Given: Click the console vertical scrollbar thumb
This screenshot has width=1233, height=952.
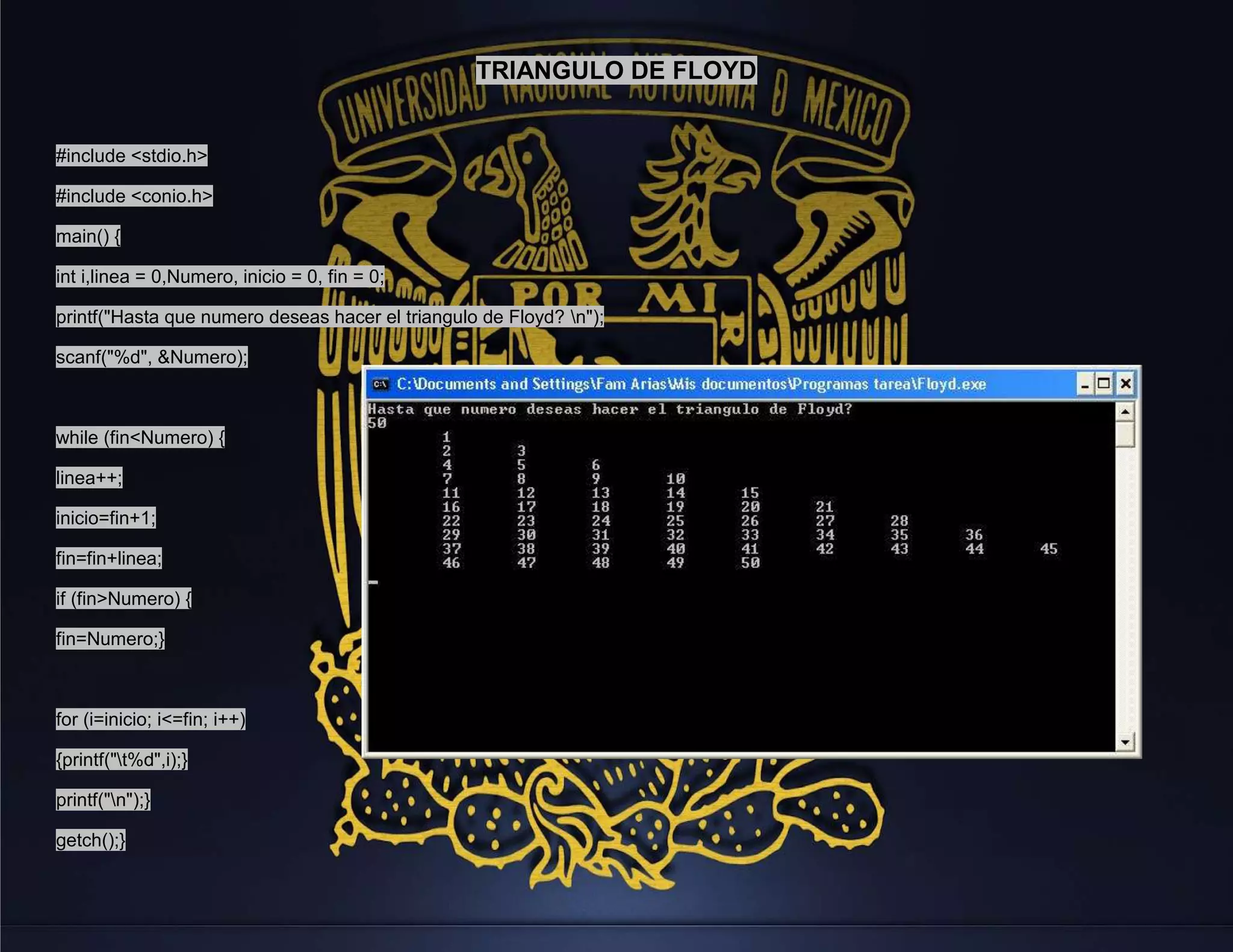Looking at the screenshot, I should pos(1125,434).
